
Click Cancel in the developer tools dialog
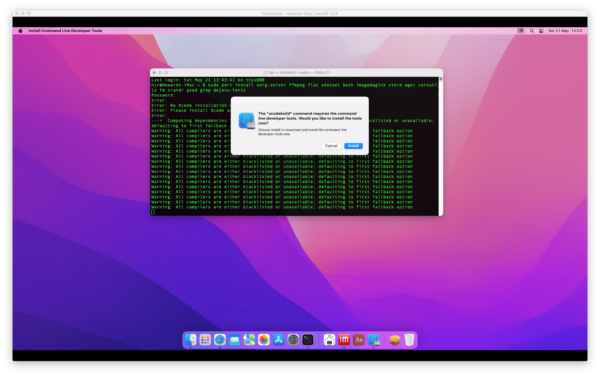tap(331, 146)
